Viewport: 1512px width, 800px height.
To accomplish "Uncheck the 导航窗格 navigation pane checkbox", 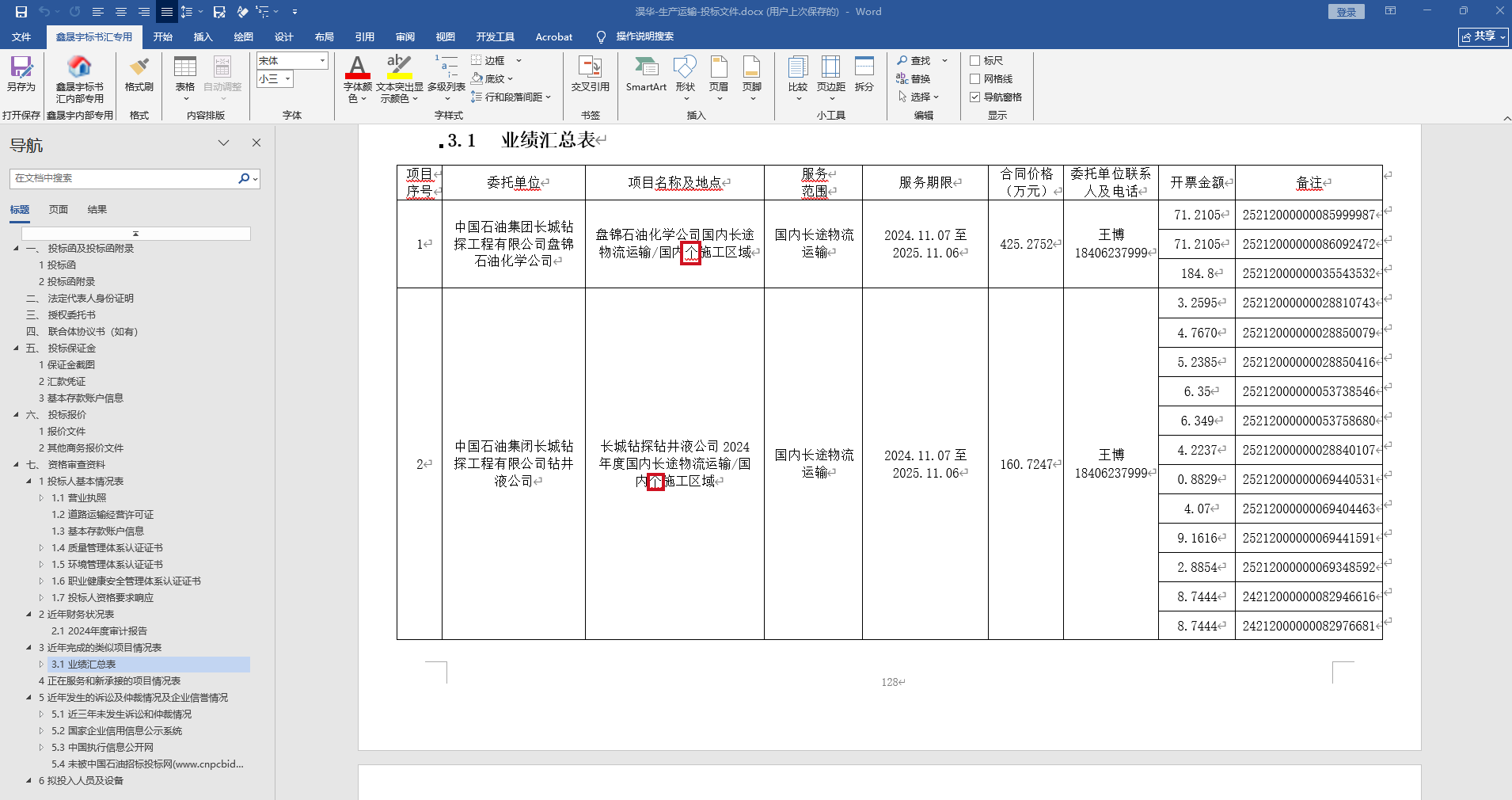I will (x=975, y=97).
